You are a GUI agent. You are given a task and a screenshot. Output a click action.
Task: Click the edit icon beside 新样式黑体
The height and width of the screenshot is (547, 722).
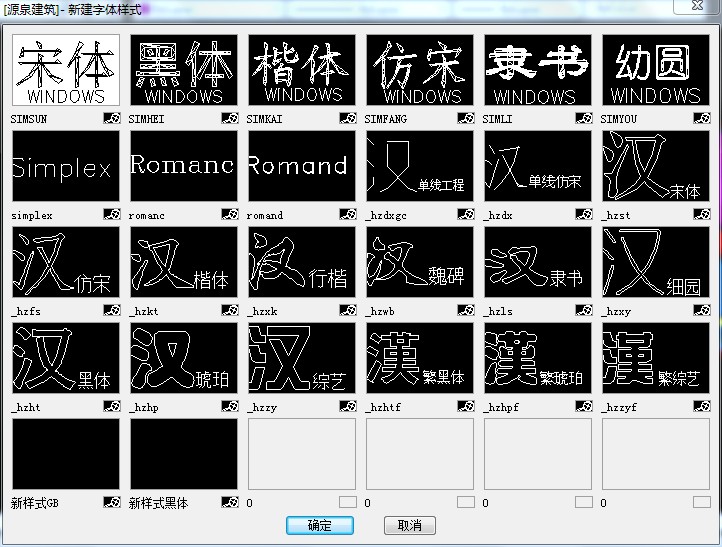(230, 502)
